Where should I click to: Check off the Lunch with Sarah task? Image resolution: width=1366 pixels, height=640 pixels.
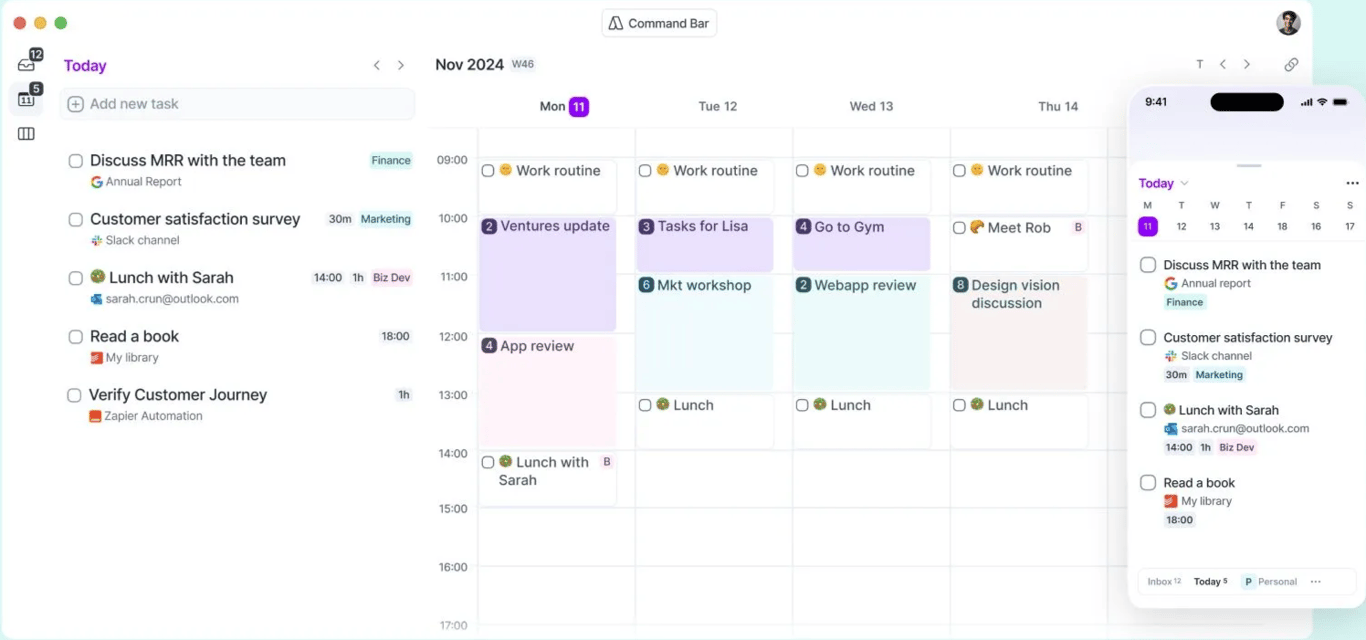(x=75, y=277)
